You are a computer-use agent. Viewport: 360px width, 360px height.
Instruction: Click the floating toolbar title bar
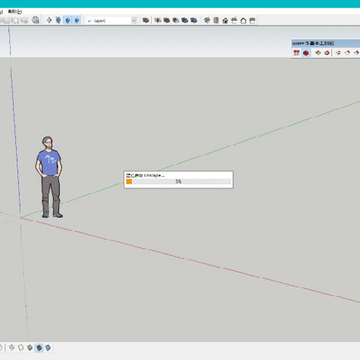(x=325, y=43)
